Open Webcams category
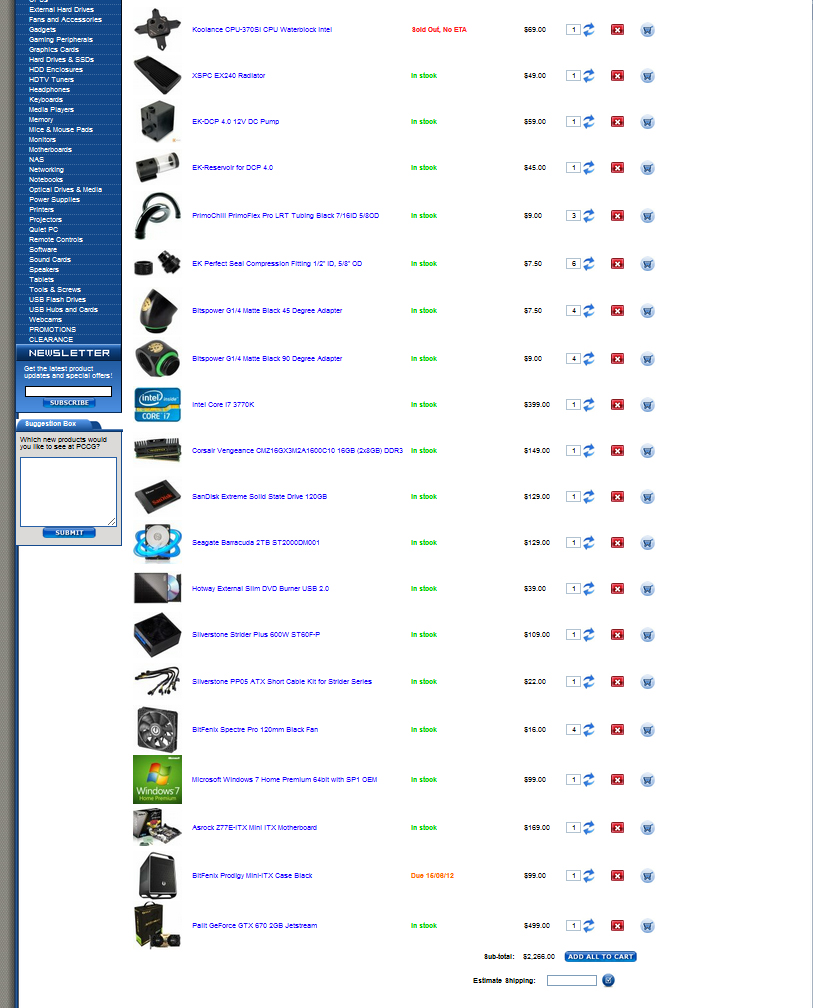The image size is (813, 1008). tap(45, 320)
